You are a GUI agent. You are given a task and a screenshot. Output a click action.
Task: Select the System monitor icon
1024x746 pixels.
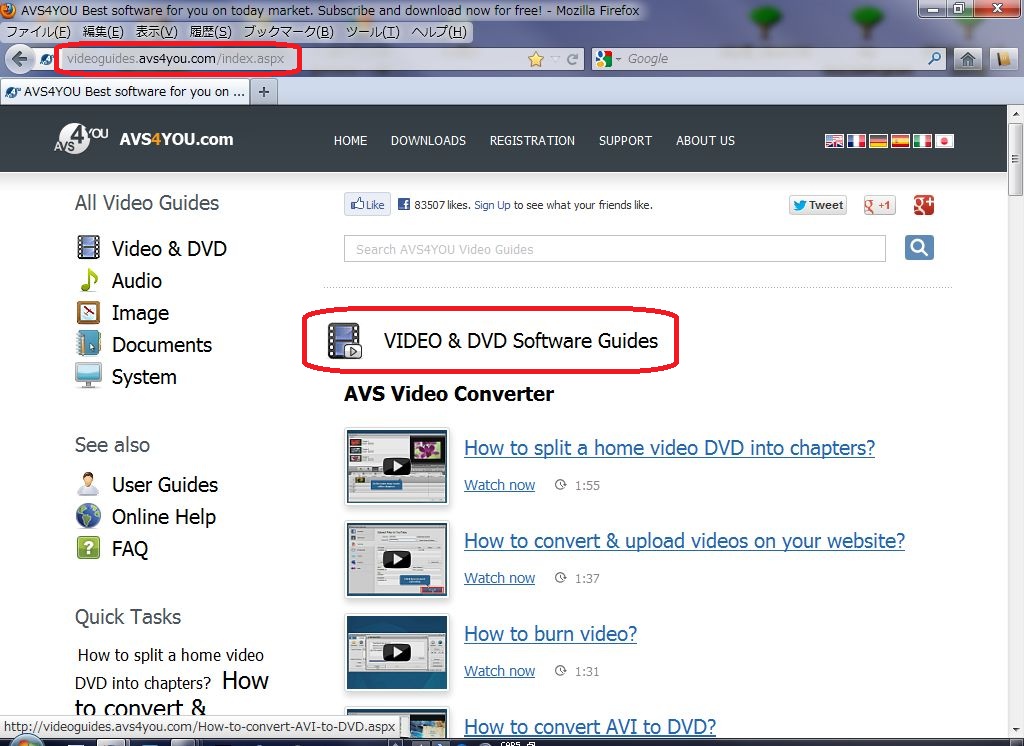coord(88,376)
